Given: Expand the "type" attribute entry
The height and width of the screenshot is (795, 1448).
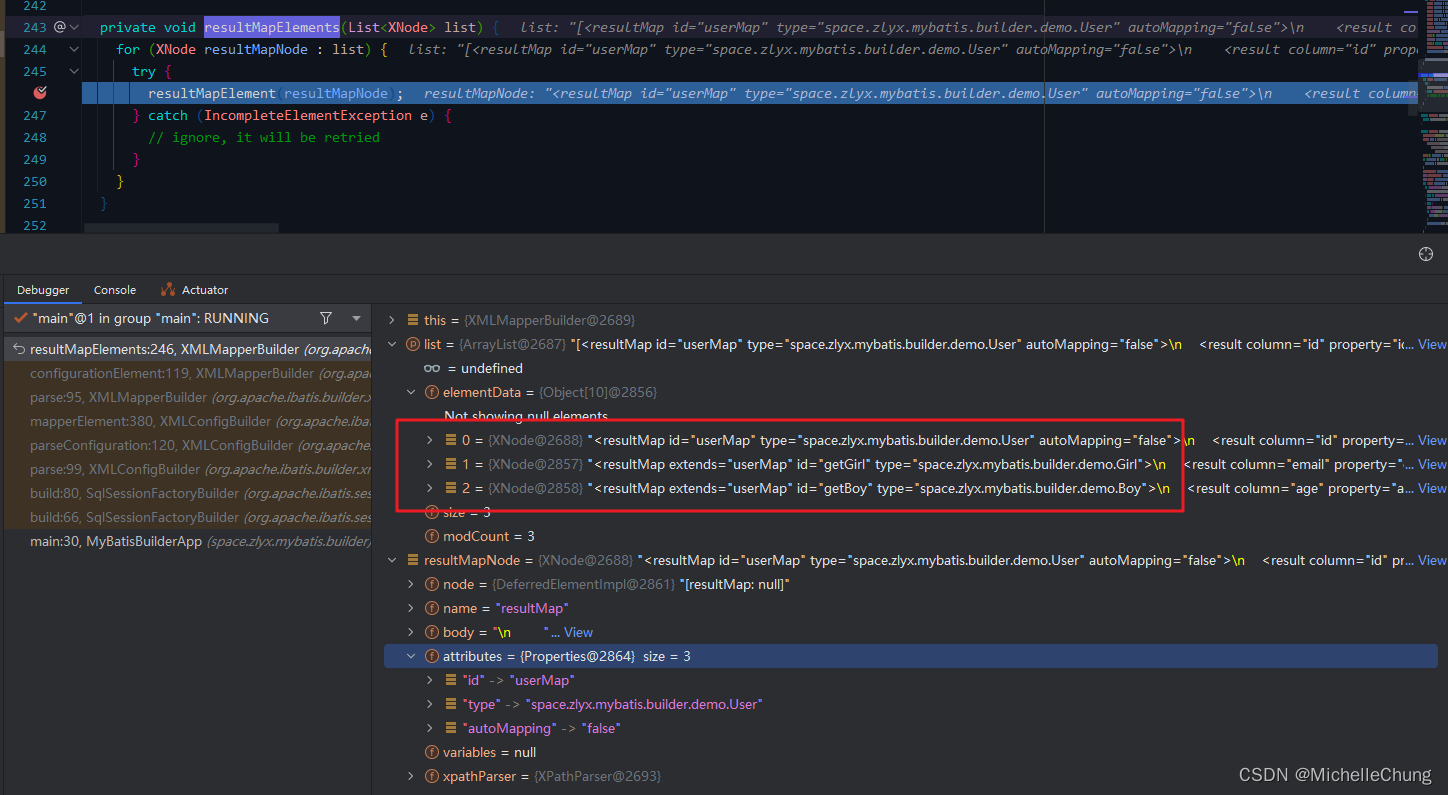Looking at the screenshot, I should click(x=430, y=704).
